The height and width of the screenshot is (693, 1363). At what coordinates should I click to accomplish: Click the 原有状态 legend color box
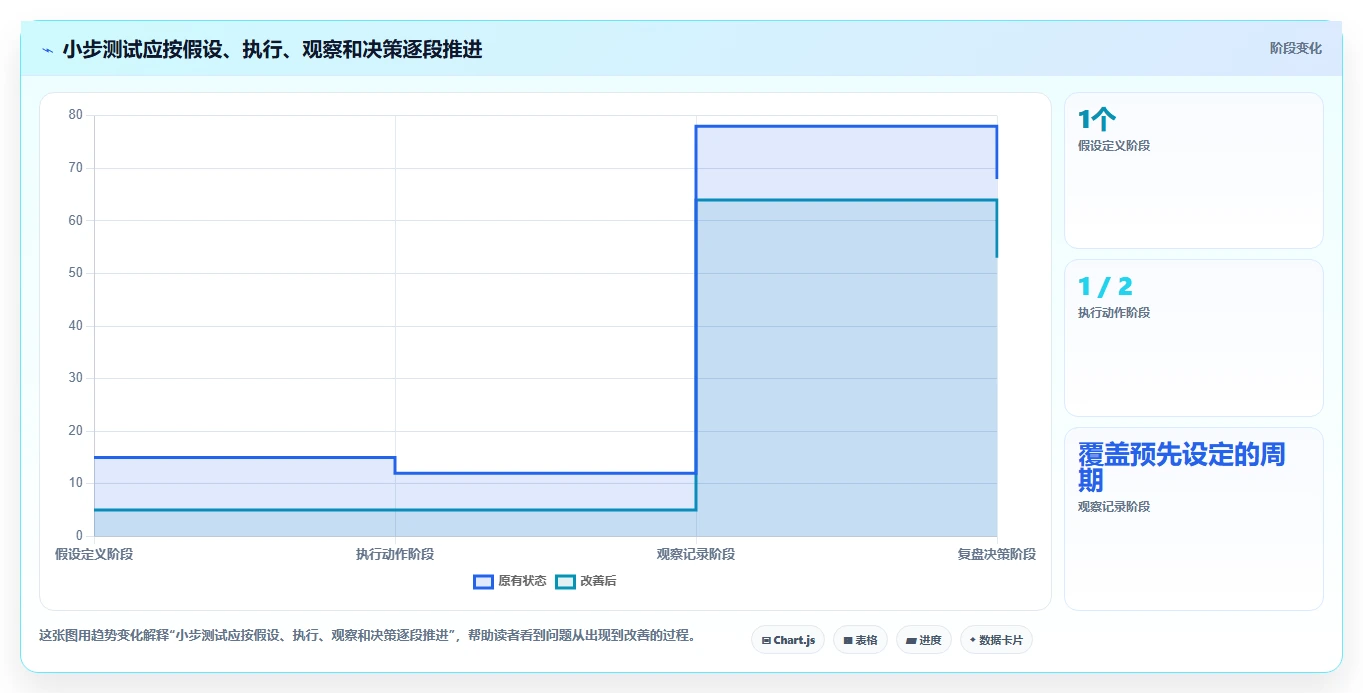tap(484, 581)
